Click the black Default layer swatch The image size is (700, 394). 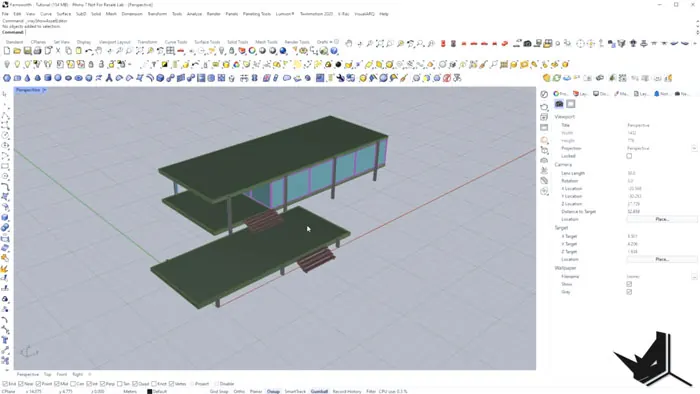(x=150, y=391)
